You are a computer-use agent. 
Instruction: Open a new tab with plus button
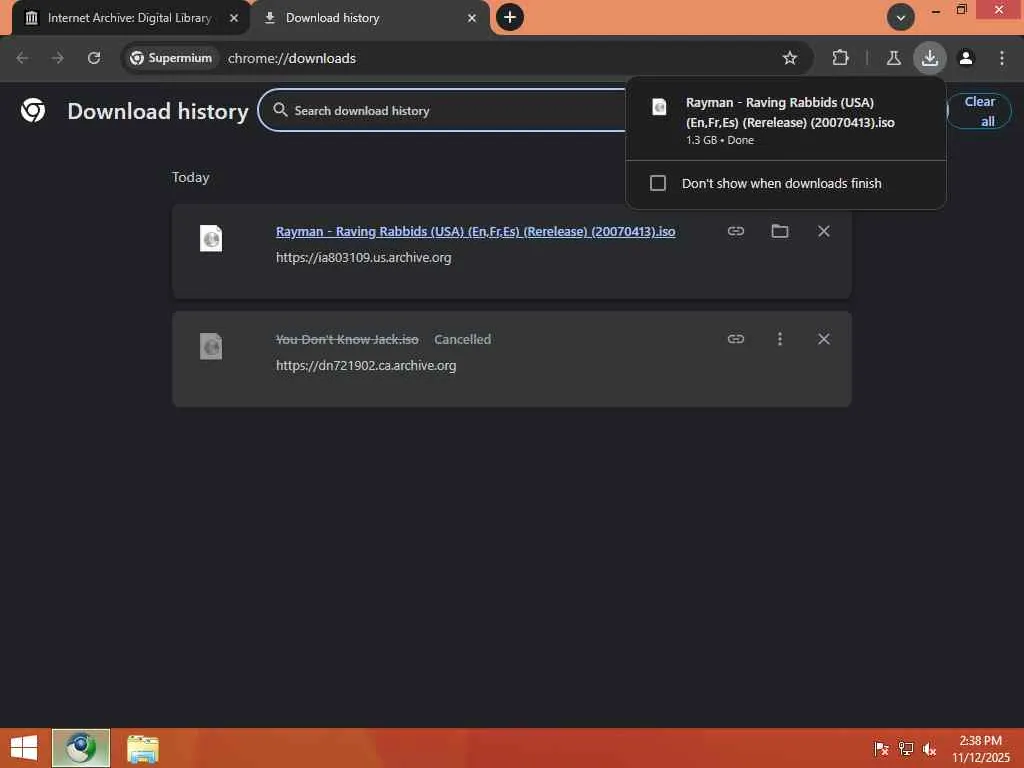tap(510, 17)
